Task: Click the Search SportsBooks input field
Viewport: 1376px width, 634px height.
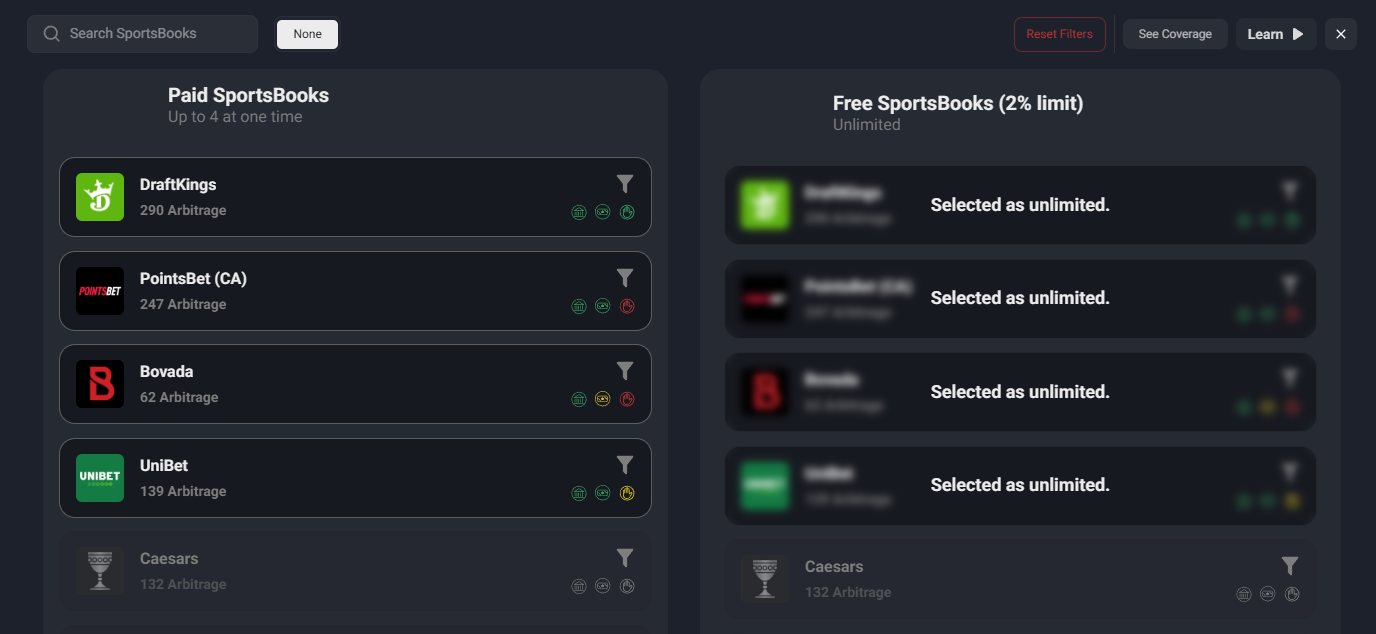Action: point(150,34)
